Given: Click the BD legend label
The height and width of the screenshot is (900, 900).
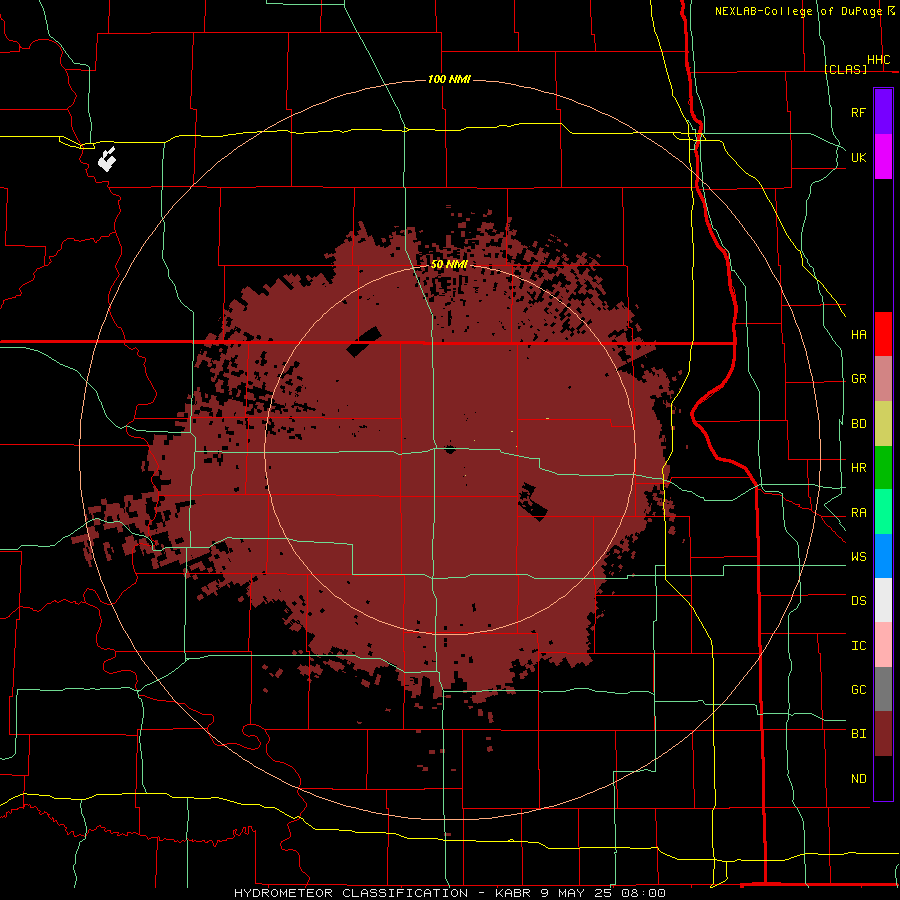Looking at the screenshot, I should (859, 424).
